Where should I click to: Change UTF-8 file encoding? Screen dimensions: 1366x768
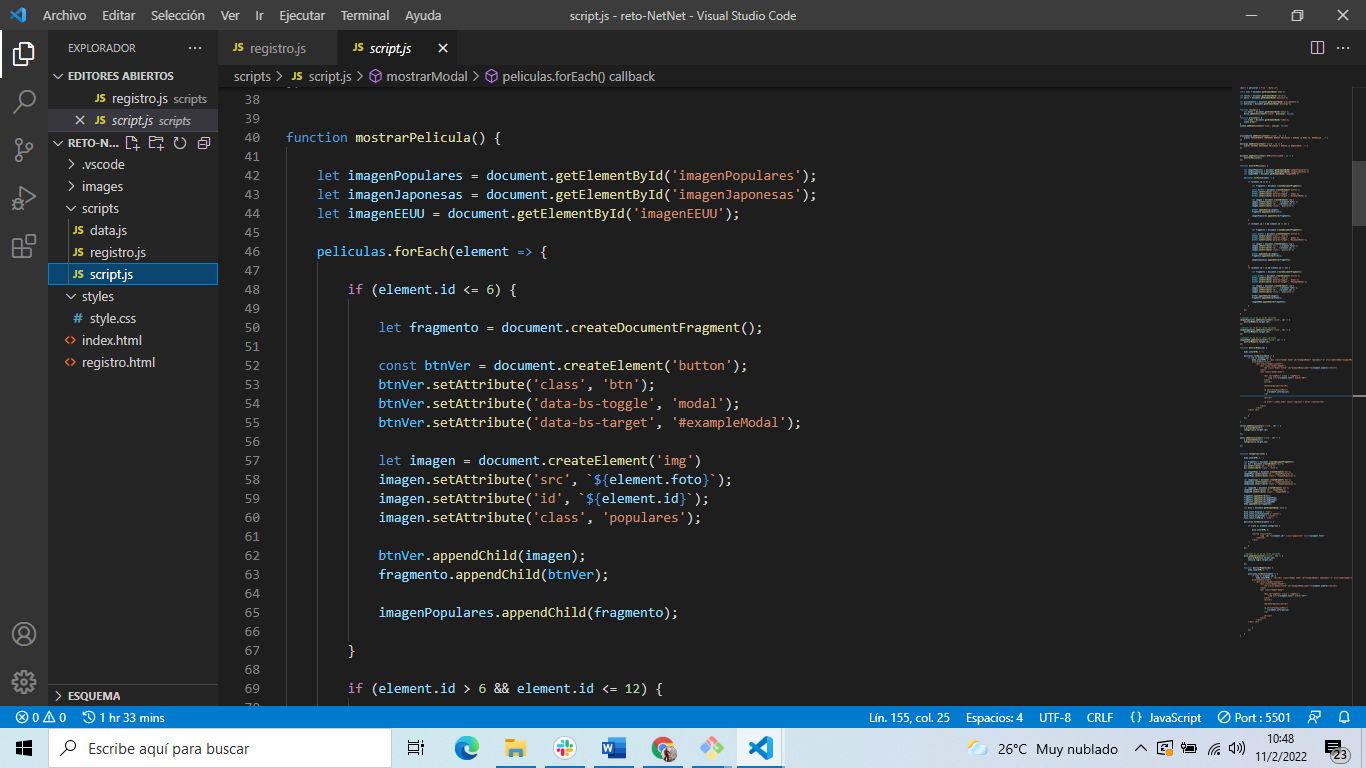pyautogui.click(x=1055, y=718)
